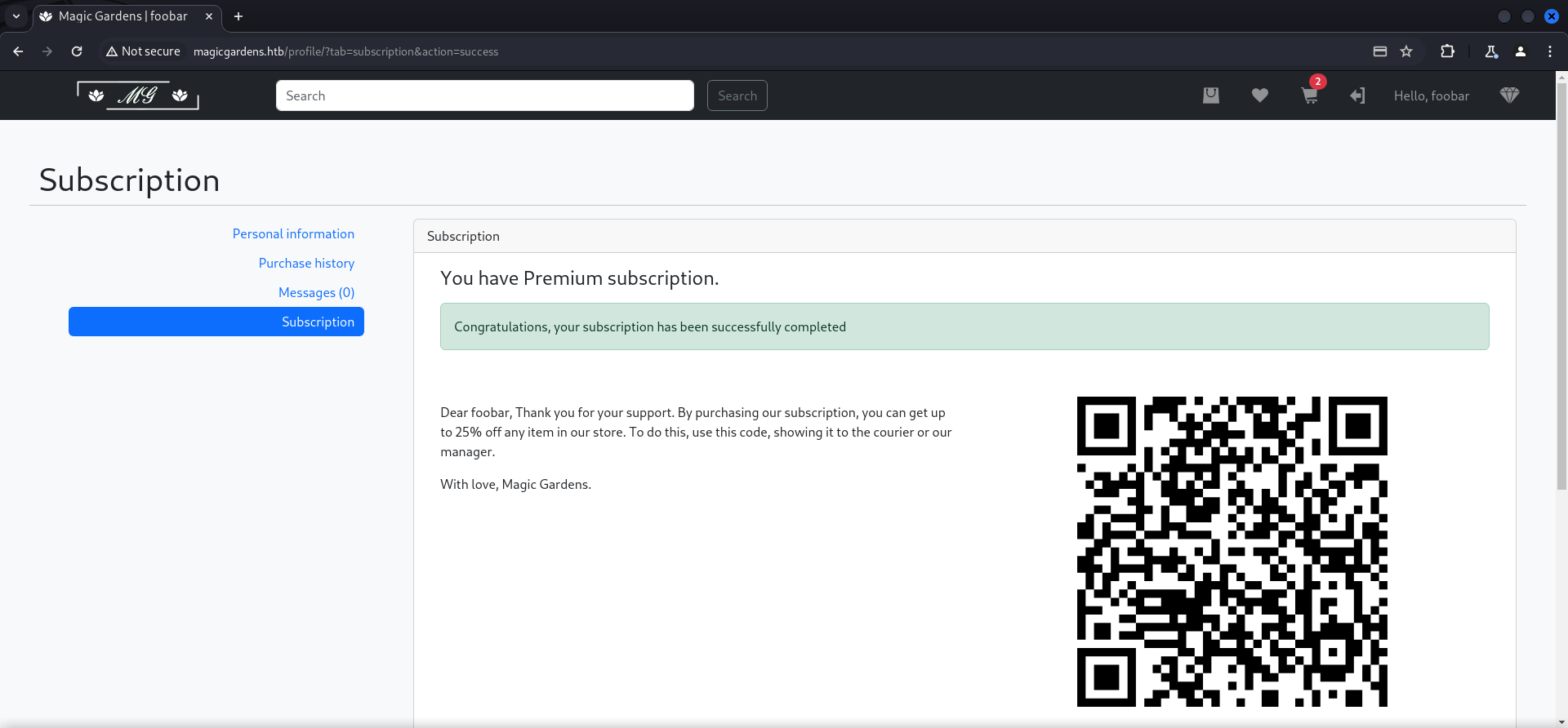Screen dimensions: 1568x728
Task: Open Purchase history tab
Action: 306,264
